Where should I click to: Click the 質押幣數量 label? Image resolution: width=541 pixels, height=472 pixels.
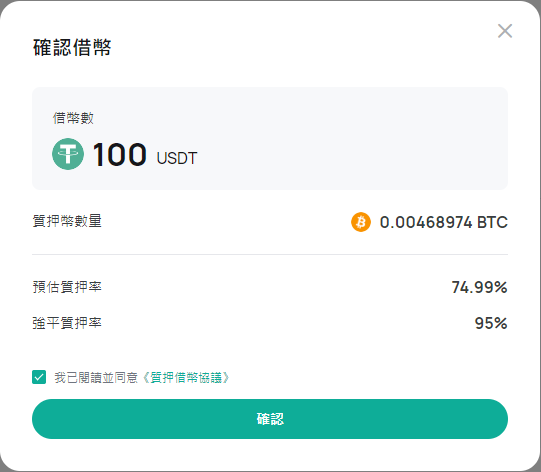(67, 221)
